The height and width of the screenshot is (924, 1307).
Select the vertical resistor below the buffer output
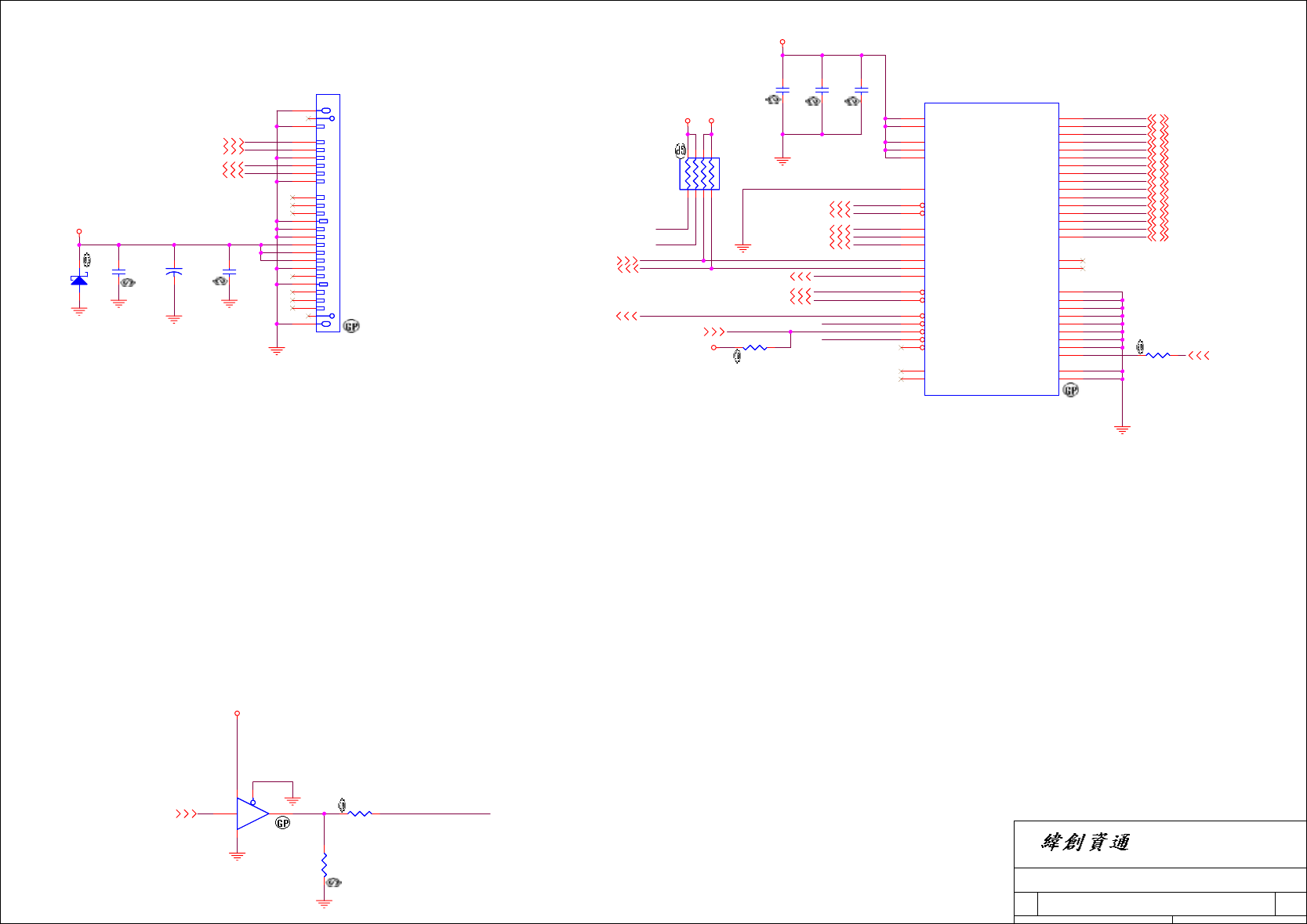[324, 865]
